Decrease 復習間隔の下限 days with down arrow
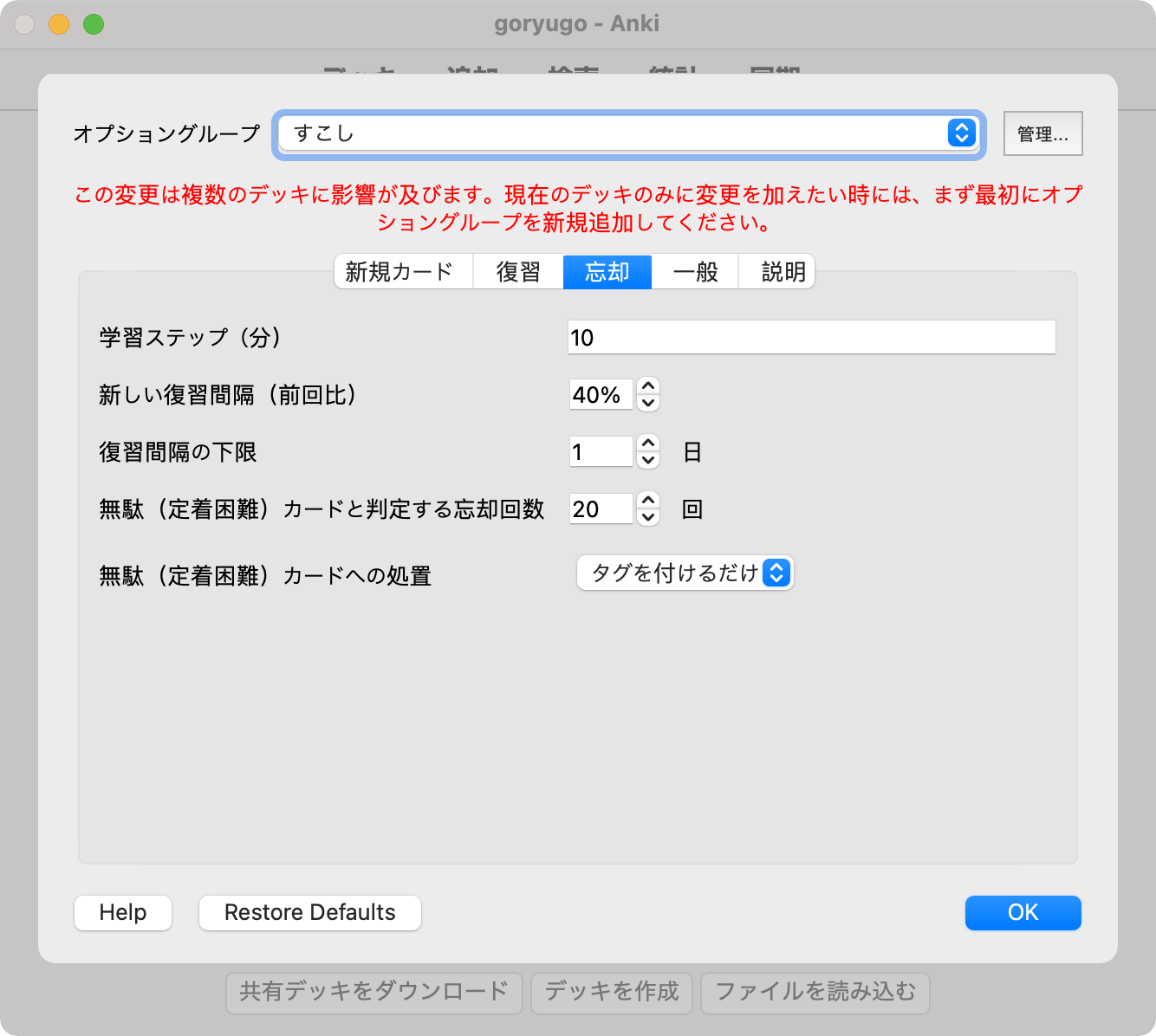The height and width of the screenshot is (1036, 1156). tap(648, 461)
